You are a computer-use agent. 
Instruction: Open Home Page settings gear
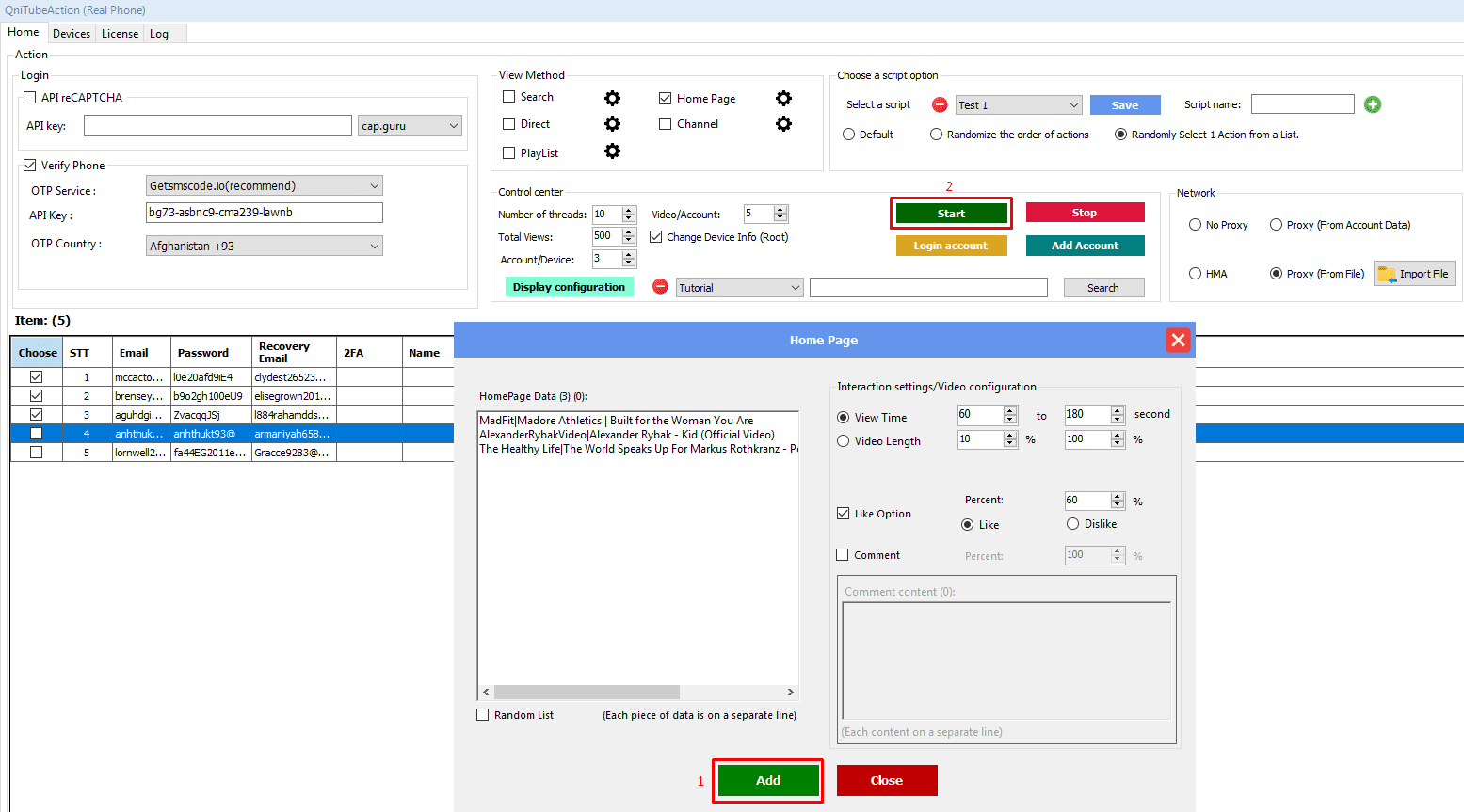tap(783, 98)
